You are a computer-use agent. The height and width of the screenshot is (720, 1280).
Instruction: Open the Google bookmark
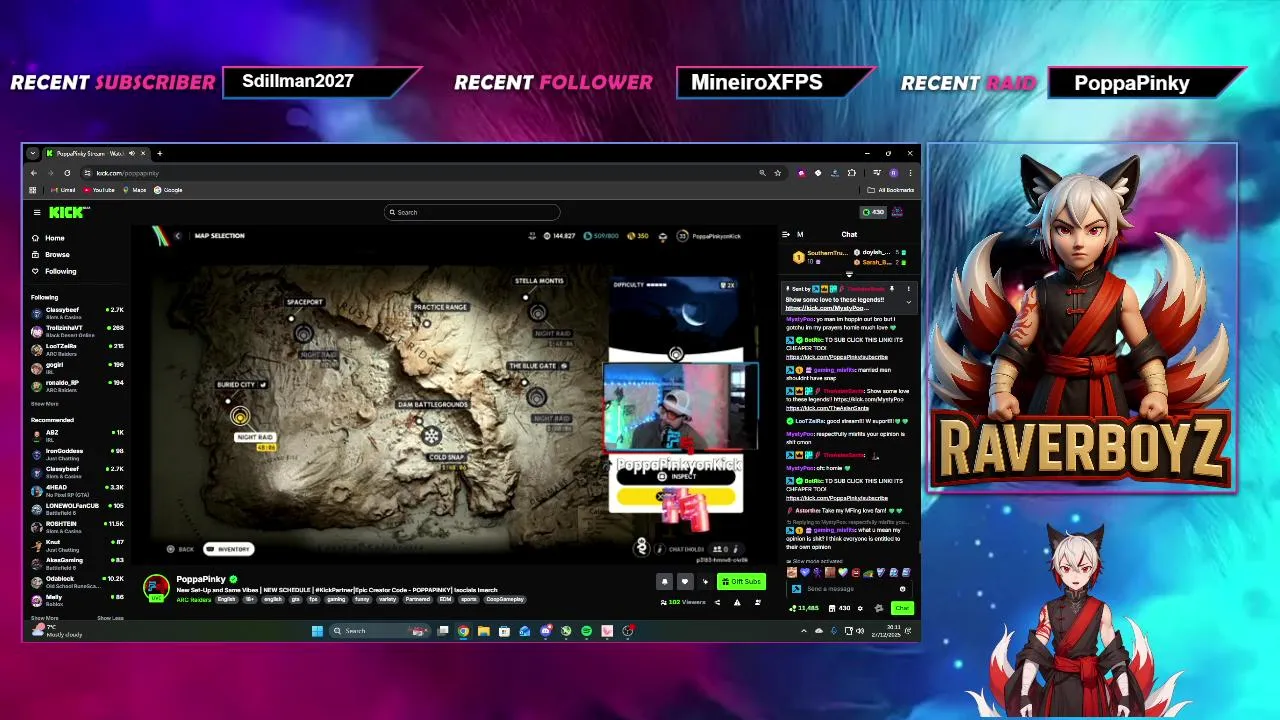pyautogui.click(x=168, y=190)
